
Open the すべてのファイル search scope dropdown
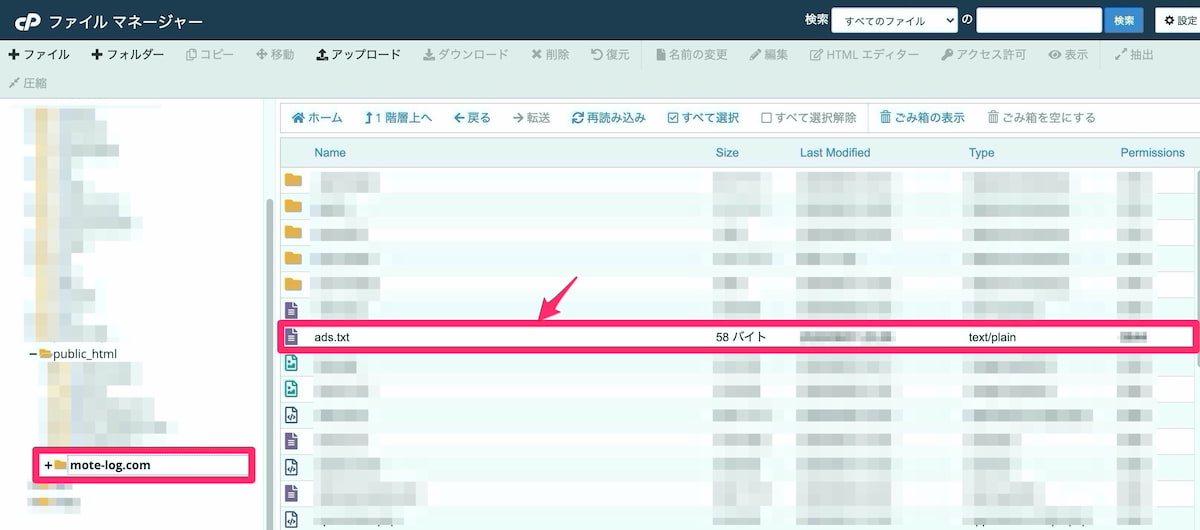click(894, 20)
